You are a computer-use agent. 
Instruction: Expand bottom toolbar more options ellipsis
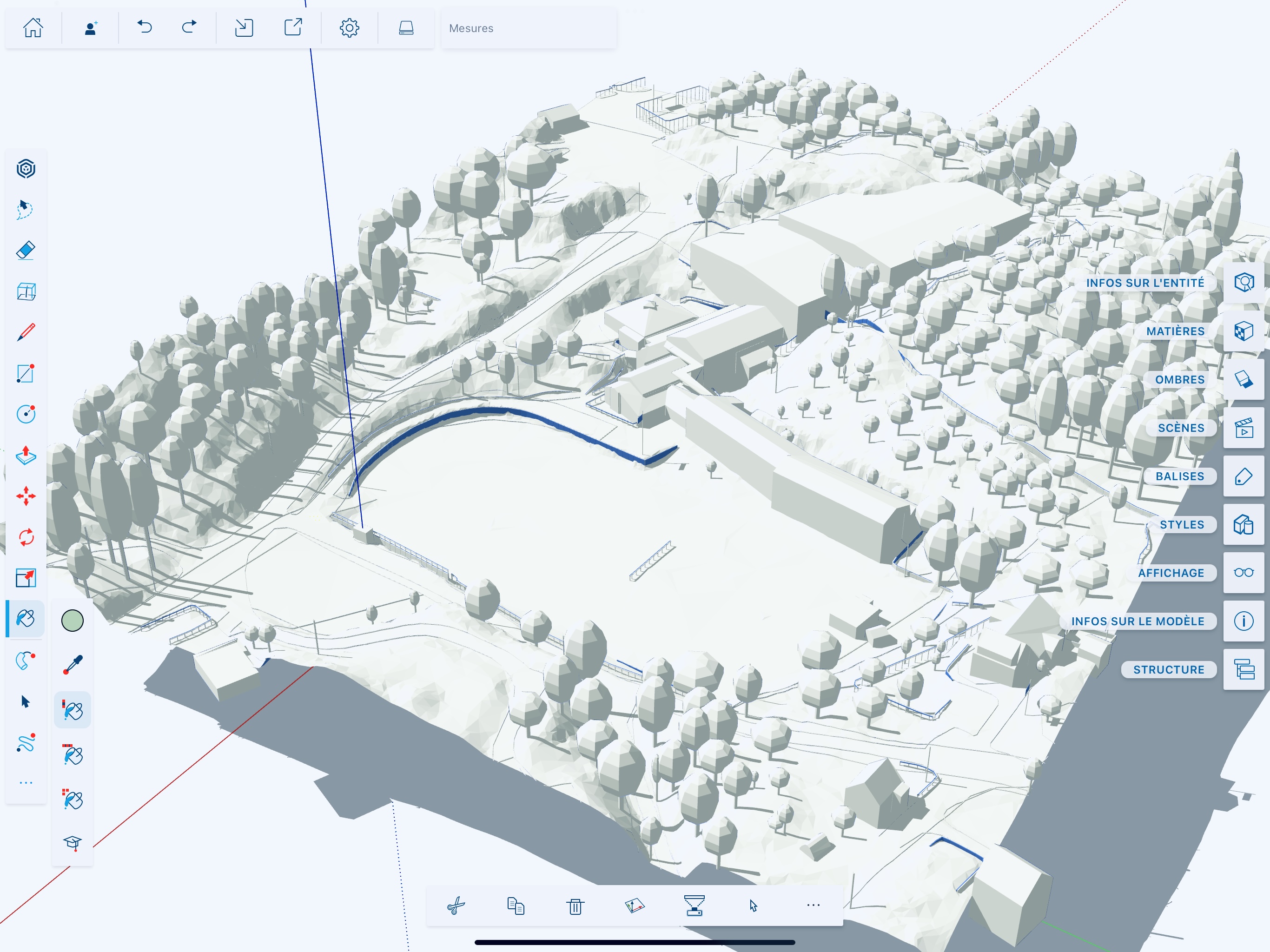(x=813, y=905)
